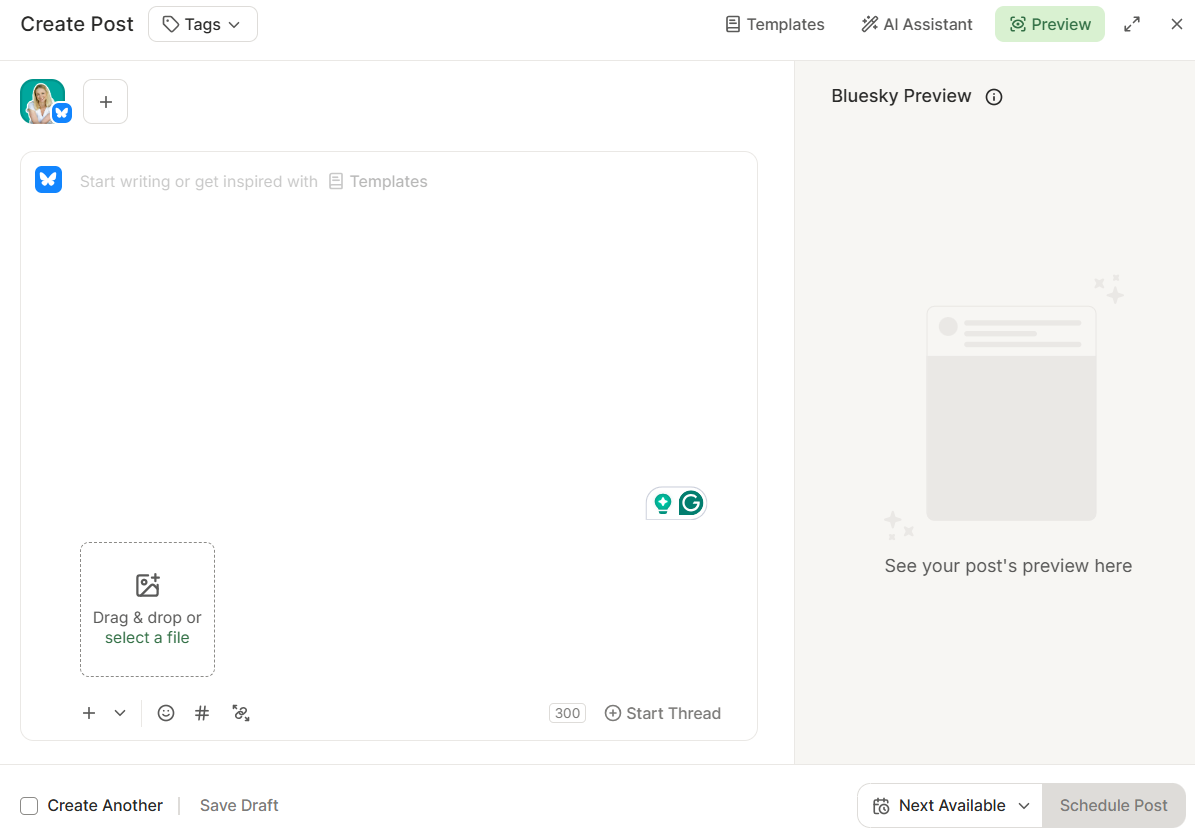Screen dimensions: 1195x836
Task: Click 'See your post's preview here' text
Action: click(x=1008, y=566)
